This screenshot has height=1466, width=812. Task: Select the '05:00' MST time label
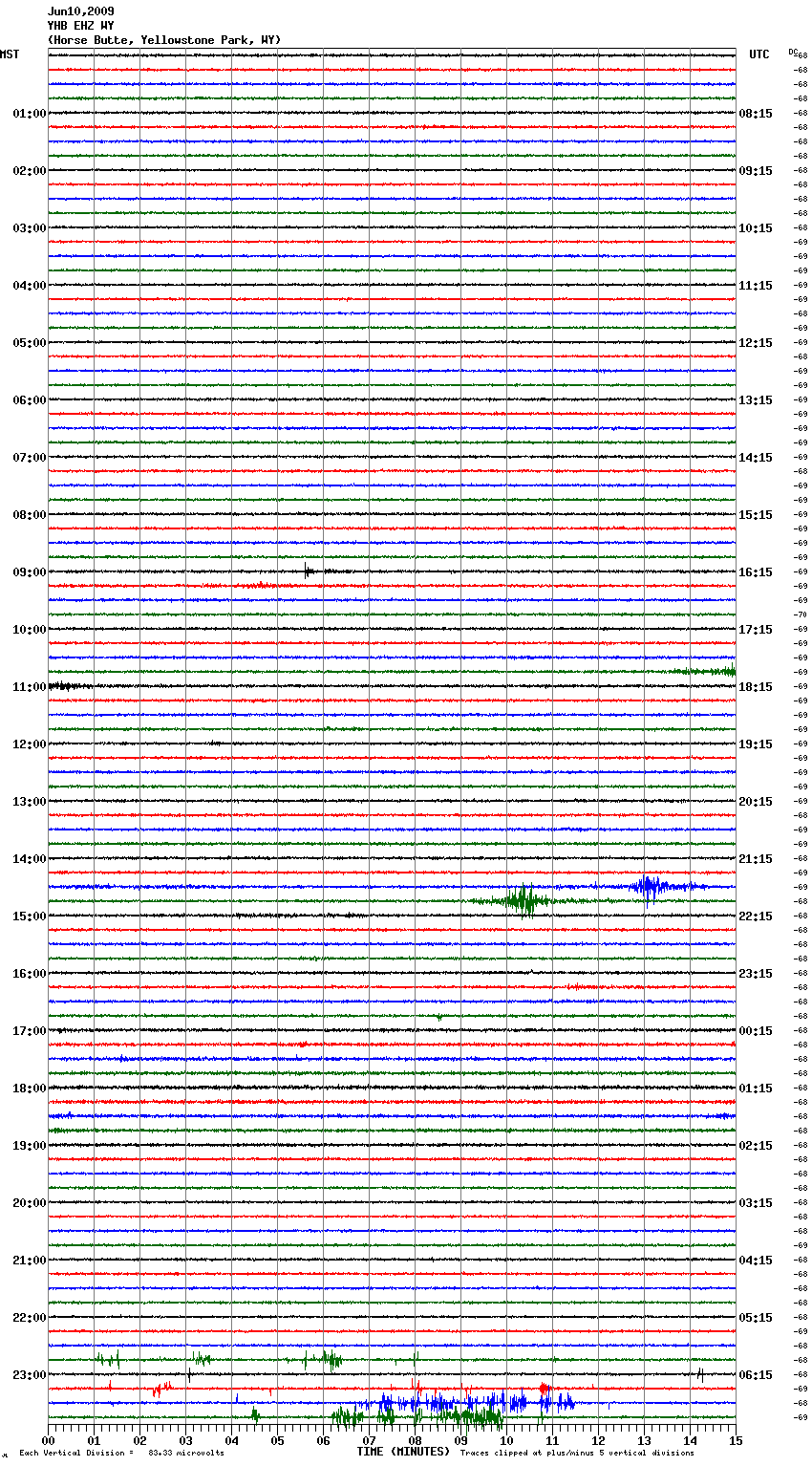click(x=30, y=343)
